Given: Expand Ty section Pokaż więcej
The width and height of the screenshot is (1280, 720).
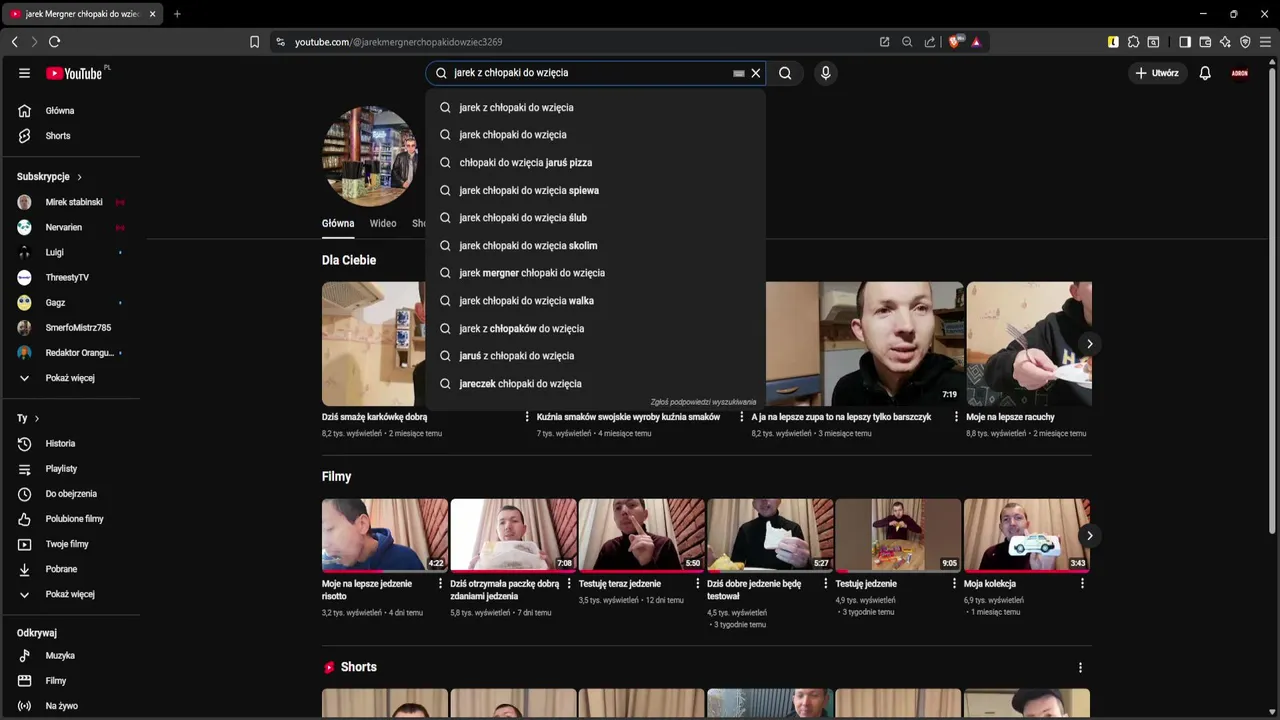Looking at the screenshot, I should [x=70, y=594].
